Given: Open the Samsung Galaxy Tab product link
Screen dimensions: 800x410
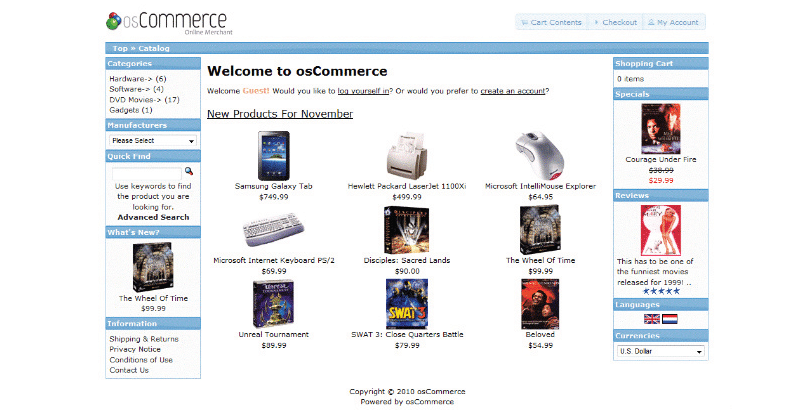Looking at the screenshot, I should [x=274, y=187].
